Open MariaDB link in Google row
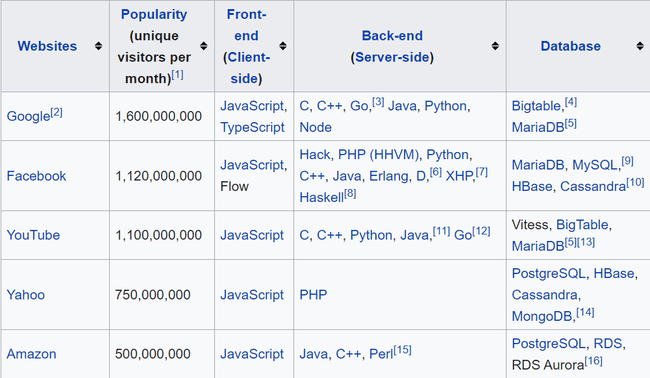 tap(538, 127)
